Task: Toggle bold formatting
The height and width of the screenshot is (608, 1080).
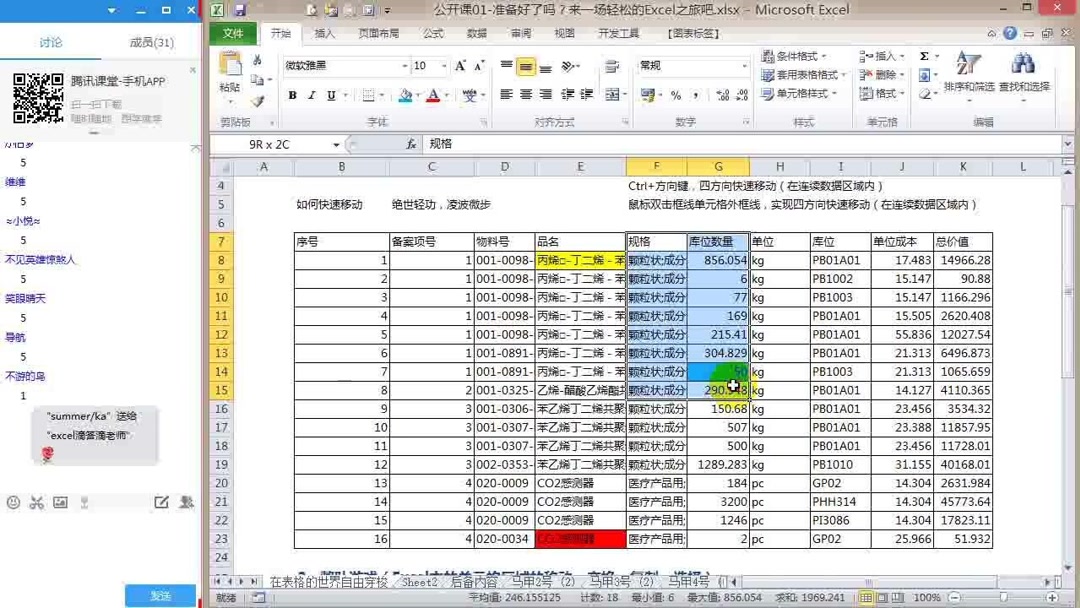Action: pos(292,95)
